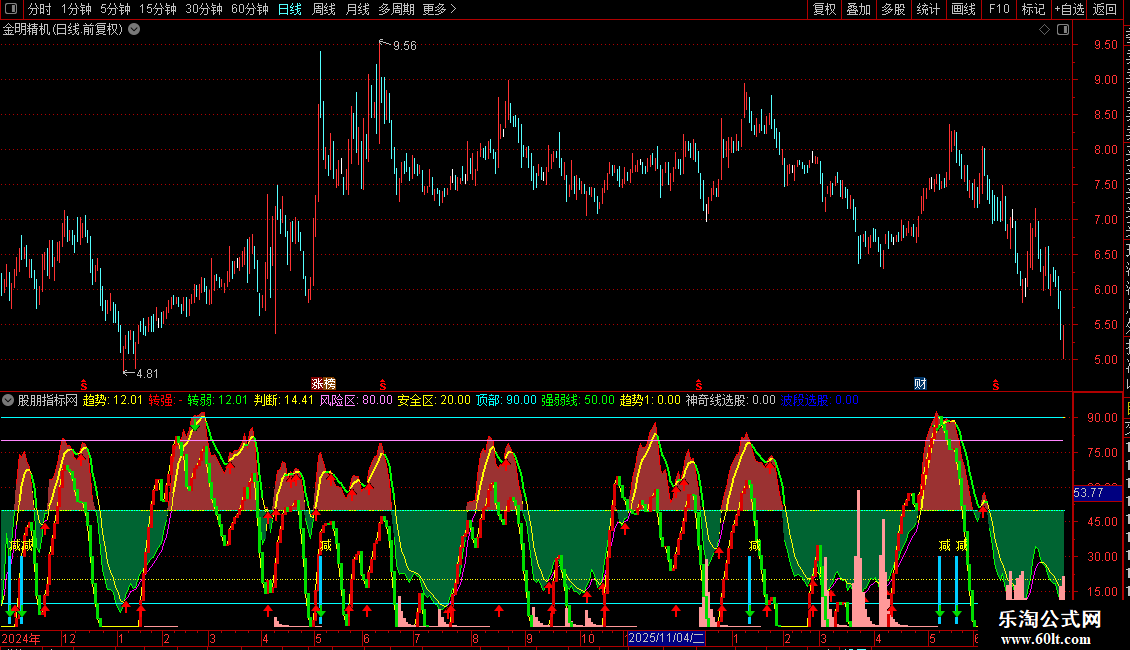
Task: Click the 2024年 label on the time axis
Action: (21, 638)
